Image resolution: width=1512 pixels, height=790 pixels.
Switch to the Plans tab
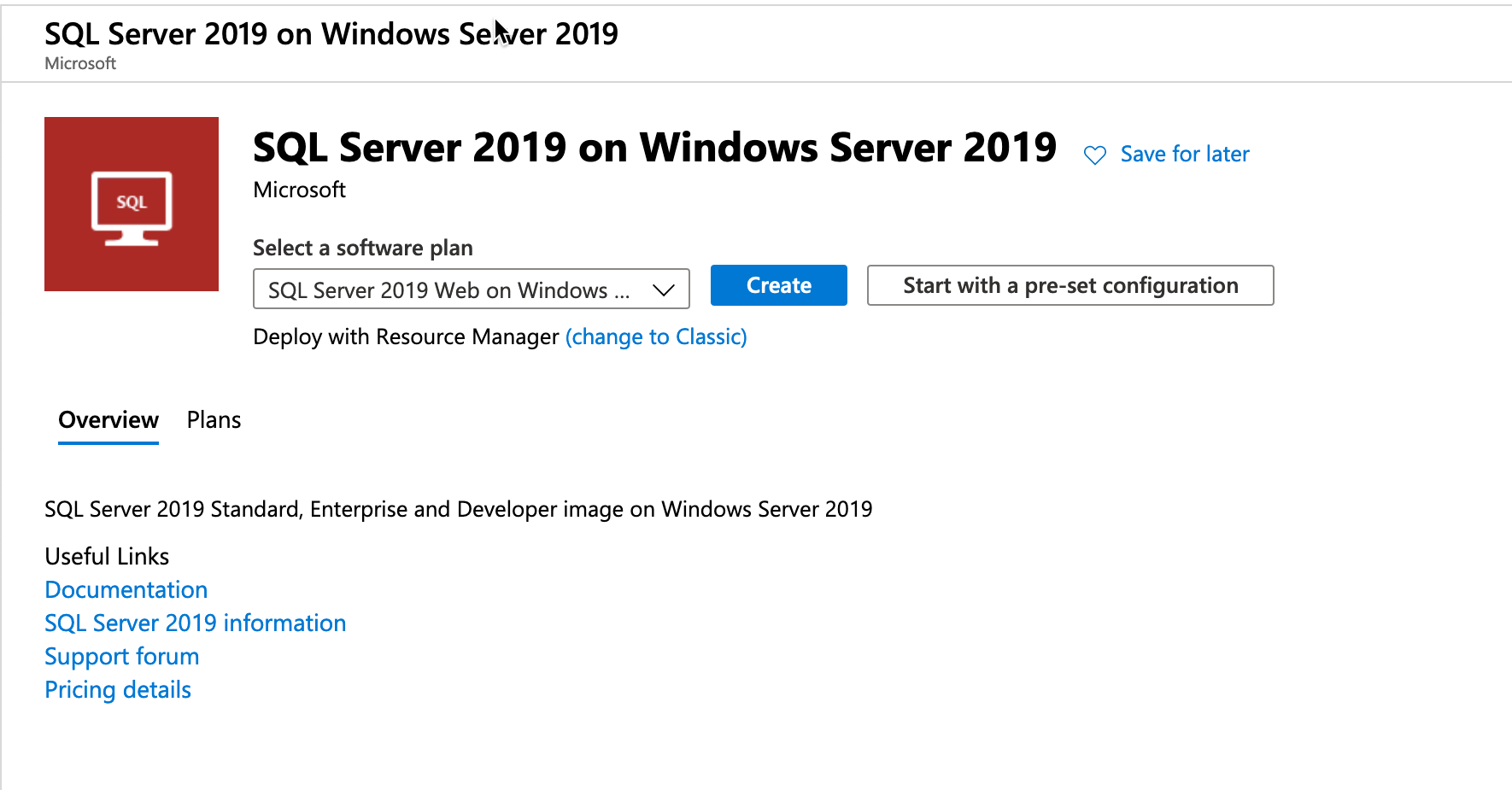(x=213, y=419)
